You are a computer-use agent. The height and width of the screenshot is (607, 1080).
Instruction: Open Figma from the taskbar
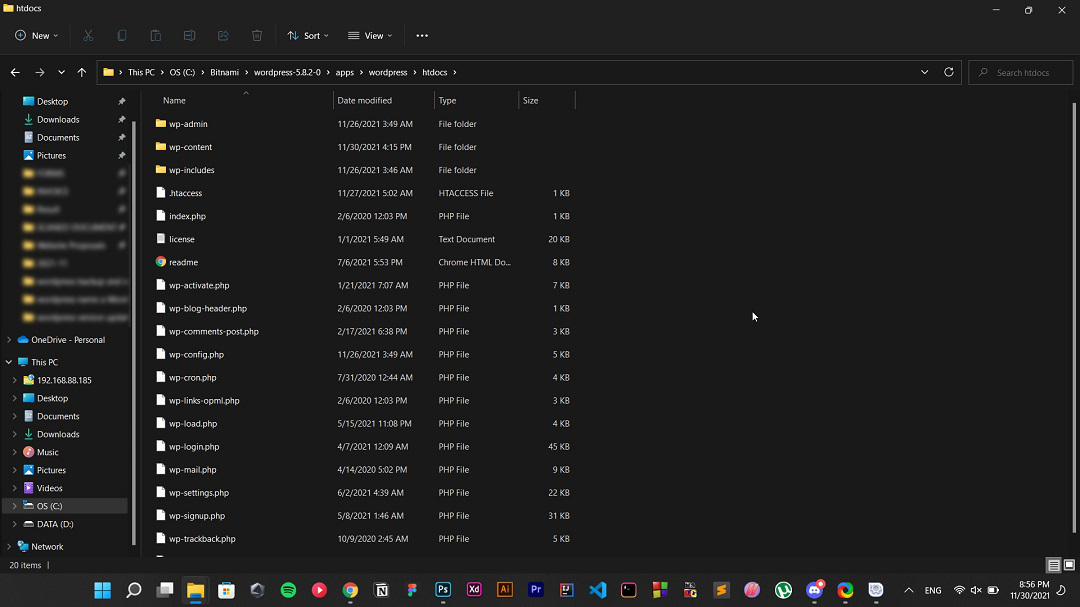[x=412, y=590]
